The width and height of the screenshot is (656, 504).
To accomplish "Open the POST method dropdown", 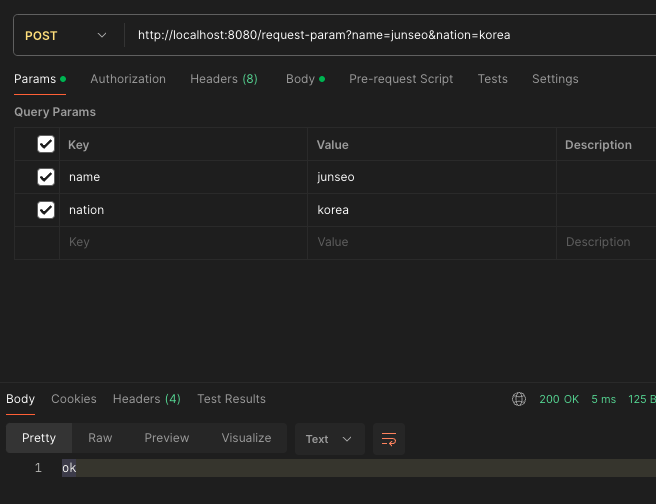I will coord(66,36).
